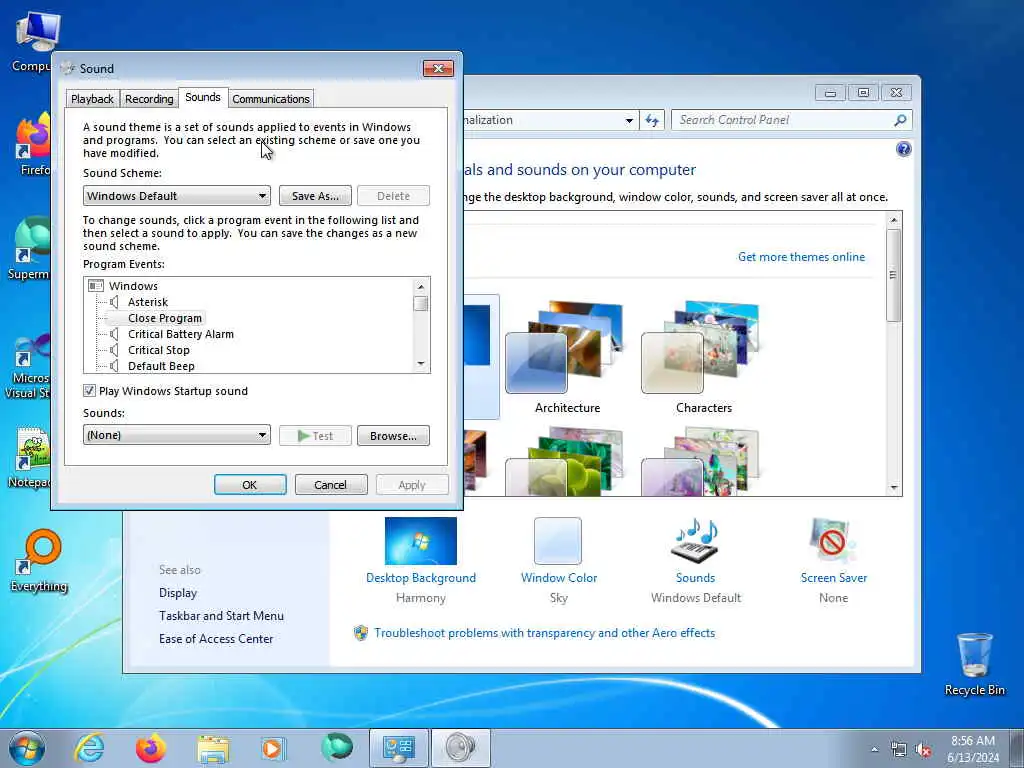This screenshot has width=1024, height=768.
Task: Select the Architecture theme thumbnail
Action: pos(565,346)
